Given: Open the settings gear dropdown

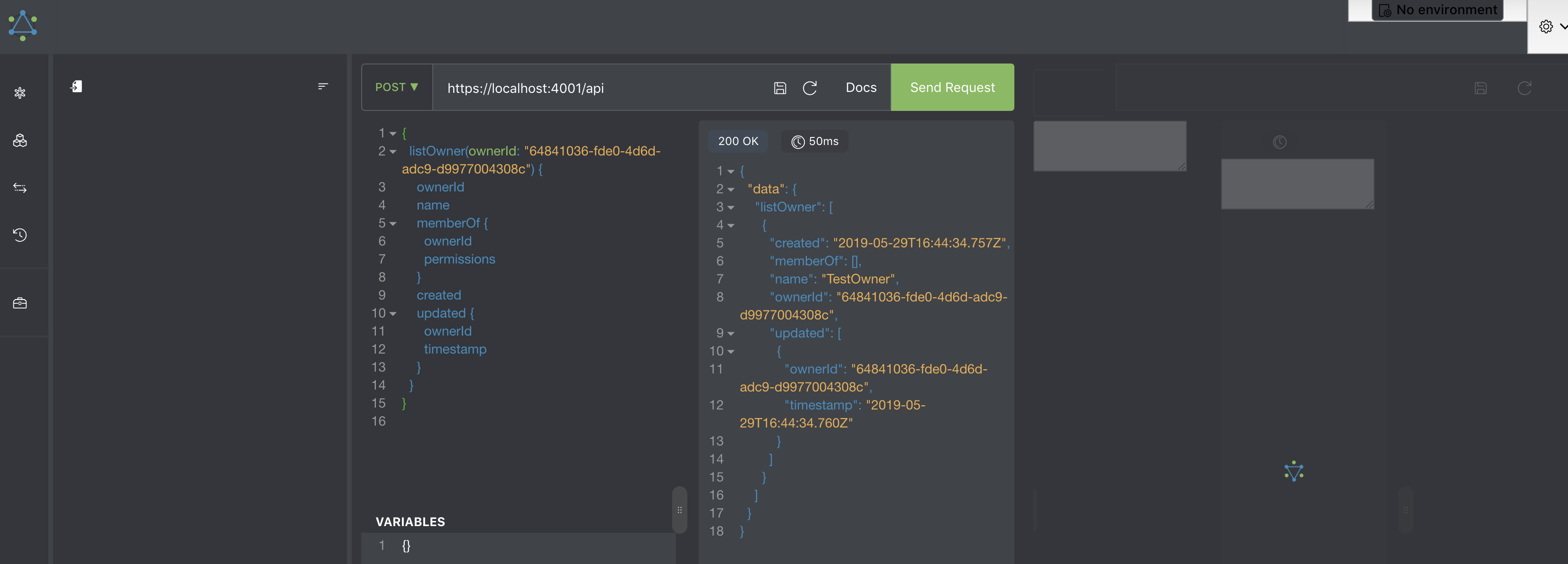Looking at the screenshot, I should [1551, 26].
